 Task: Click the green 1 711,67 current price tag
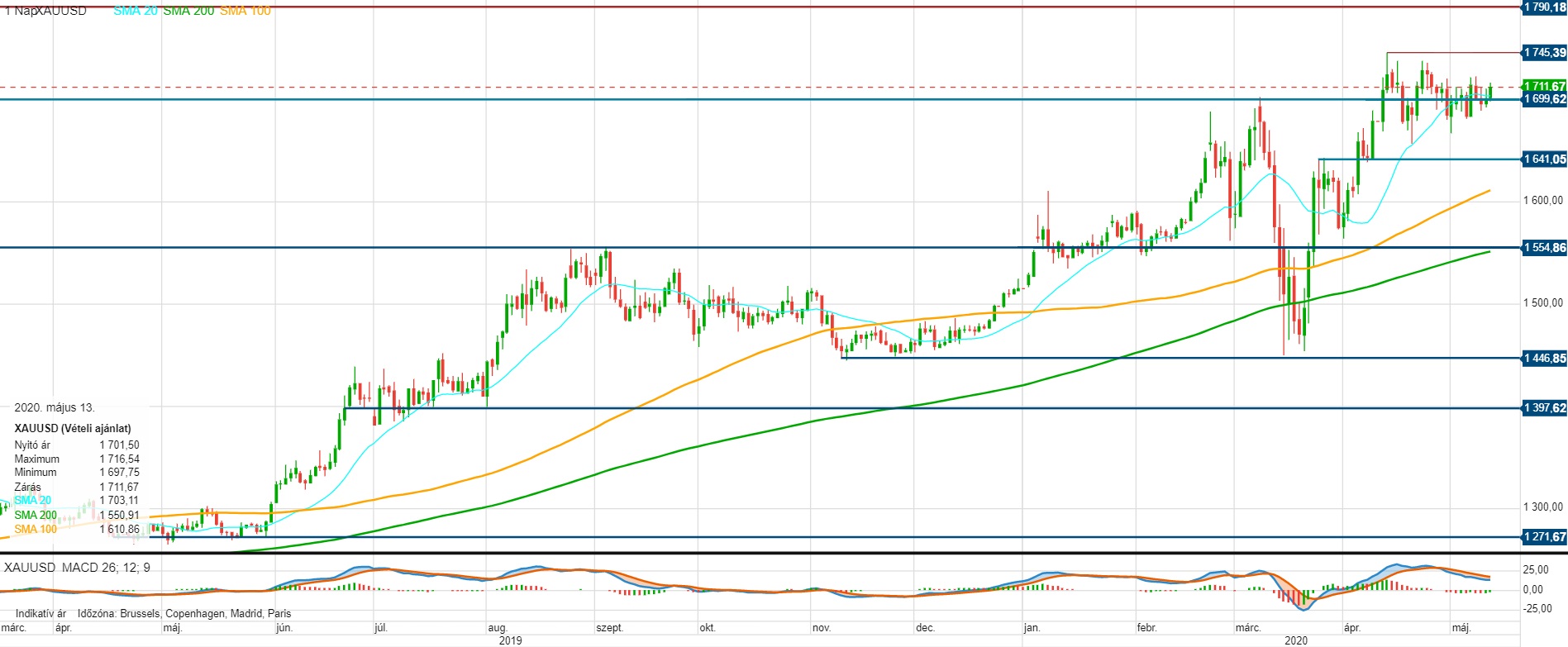(1544, 86)
